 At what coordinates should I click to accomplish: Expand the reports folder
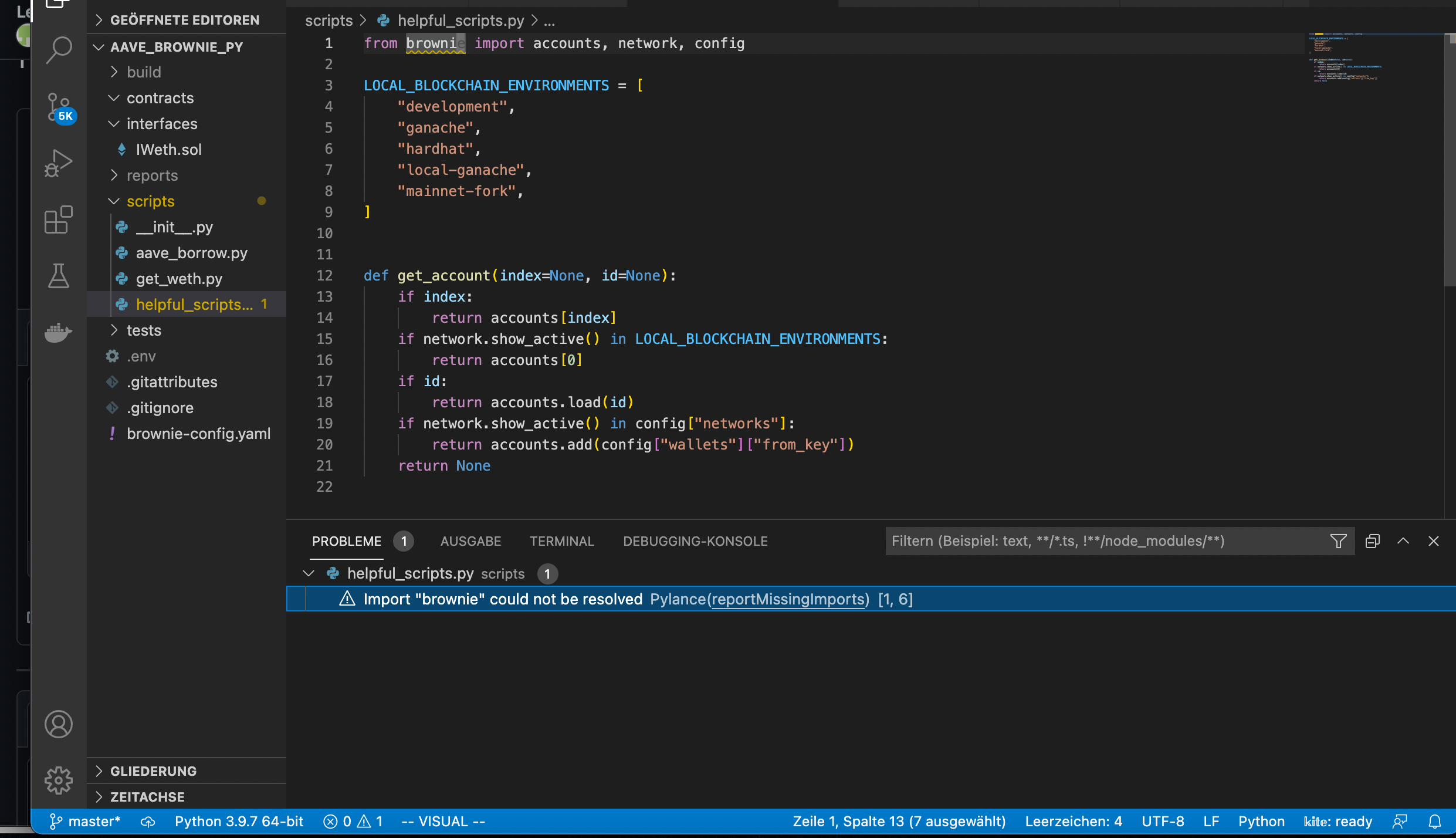point(187,175)
